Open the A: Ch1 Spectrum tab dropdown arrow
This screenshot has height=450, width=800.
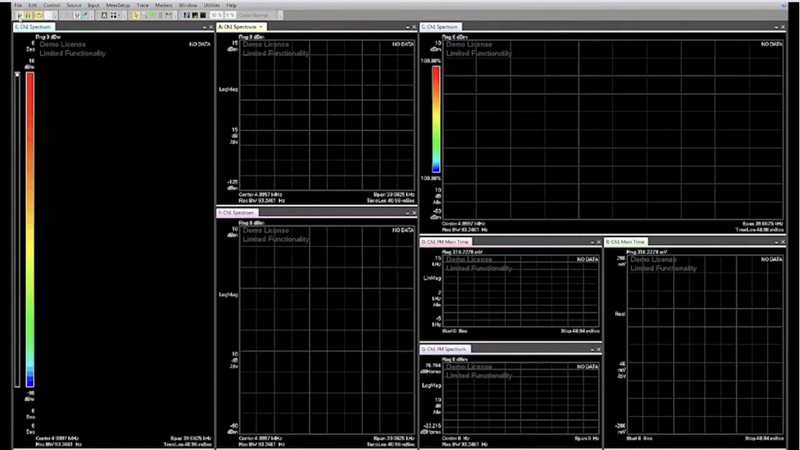(261, 27)
